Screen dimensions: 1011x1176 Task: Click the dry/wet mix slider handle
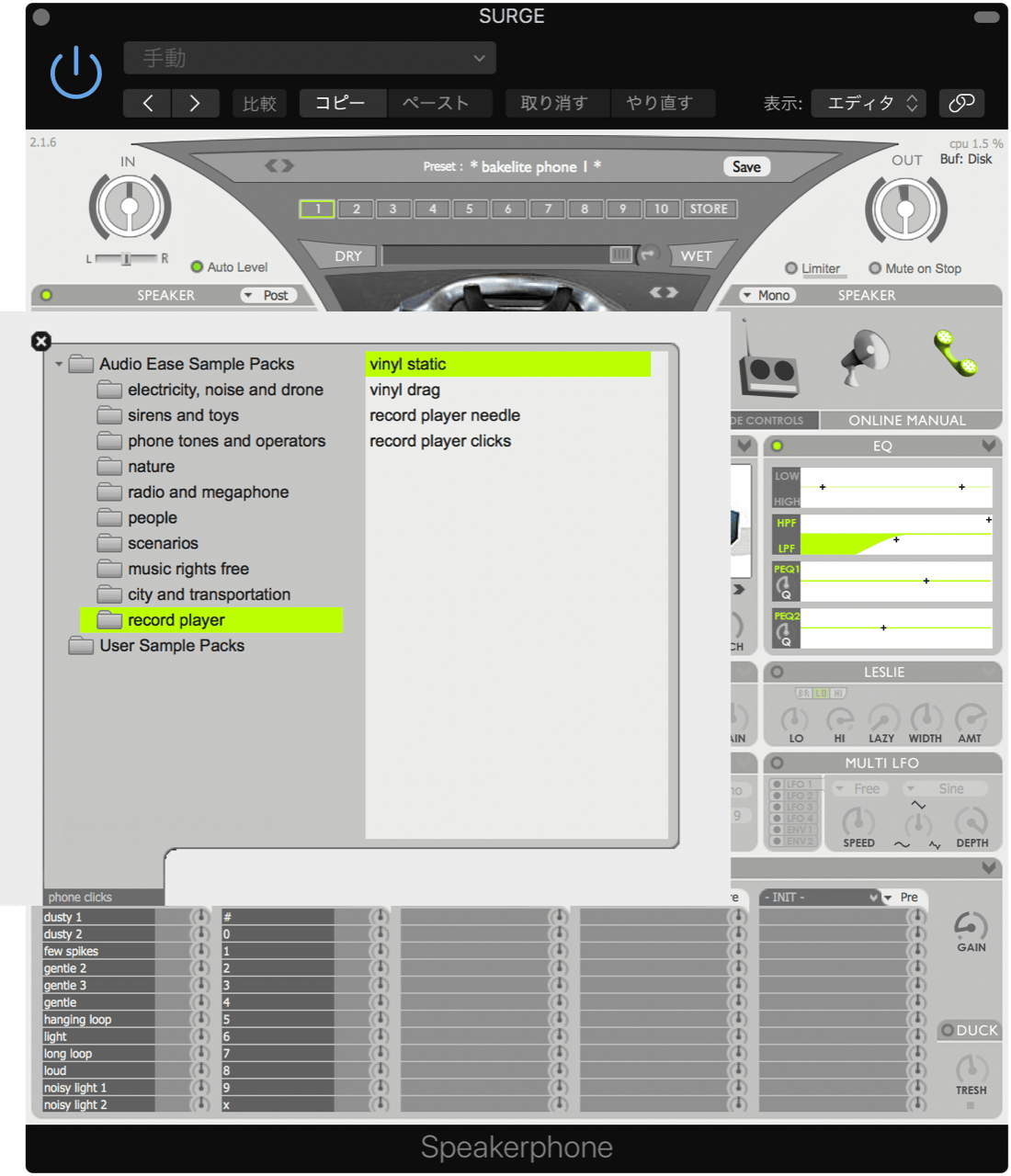tap(620, 254)
